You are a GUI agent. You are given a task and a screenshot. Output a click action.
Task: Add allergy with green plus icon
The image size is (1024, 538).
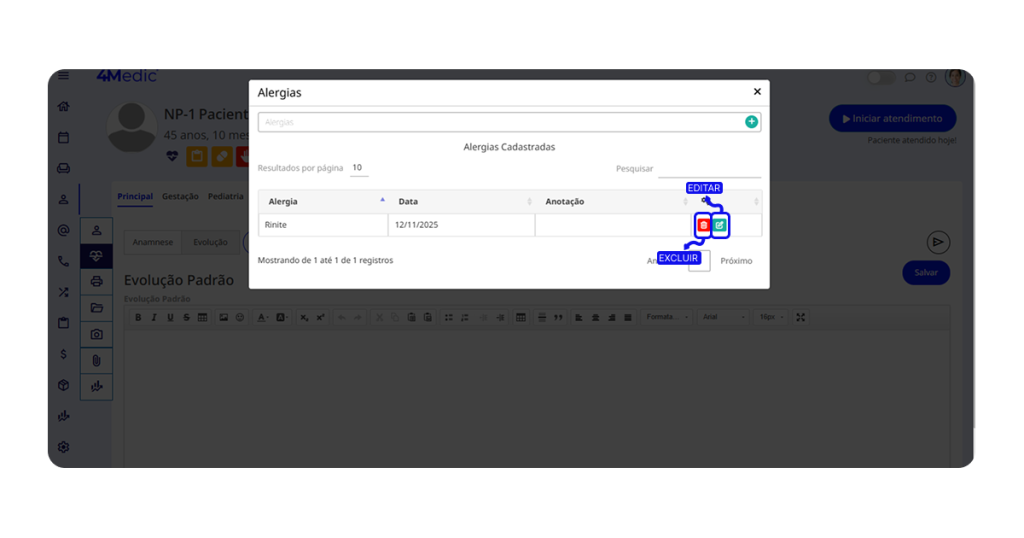click(751, 122)
